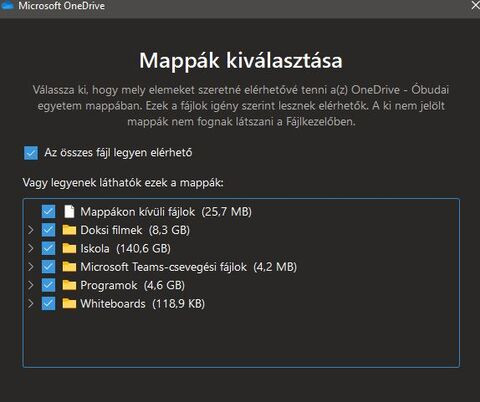Expand the Iskola folder chevron

[x=31, y=248]
